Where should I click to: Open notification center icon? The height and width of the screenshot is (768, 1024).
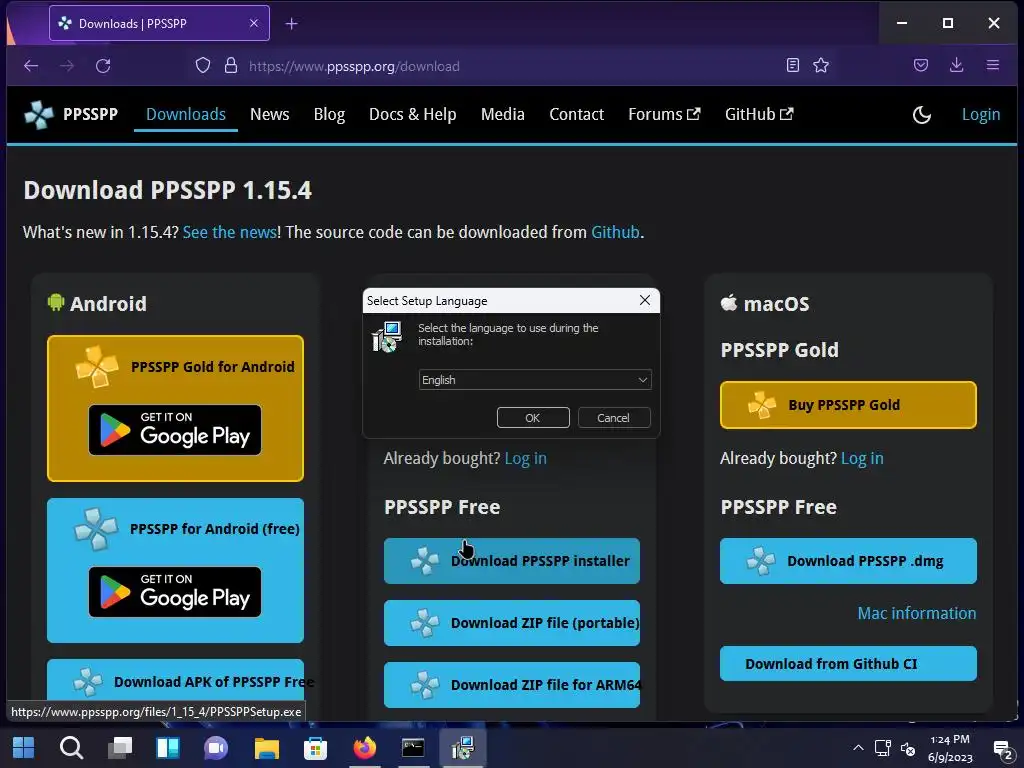pyautogui.click(x=1002, y=749)
